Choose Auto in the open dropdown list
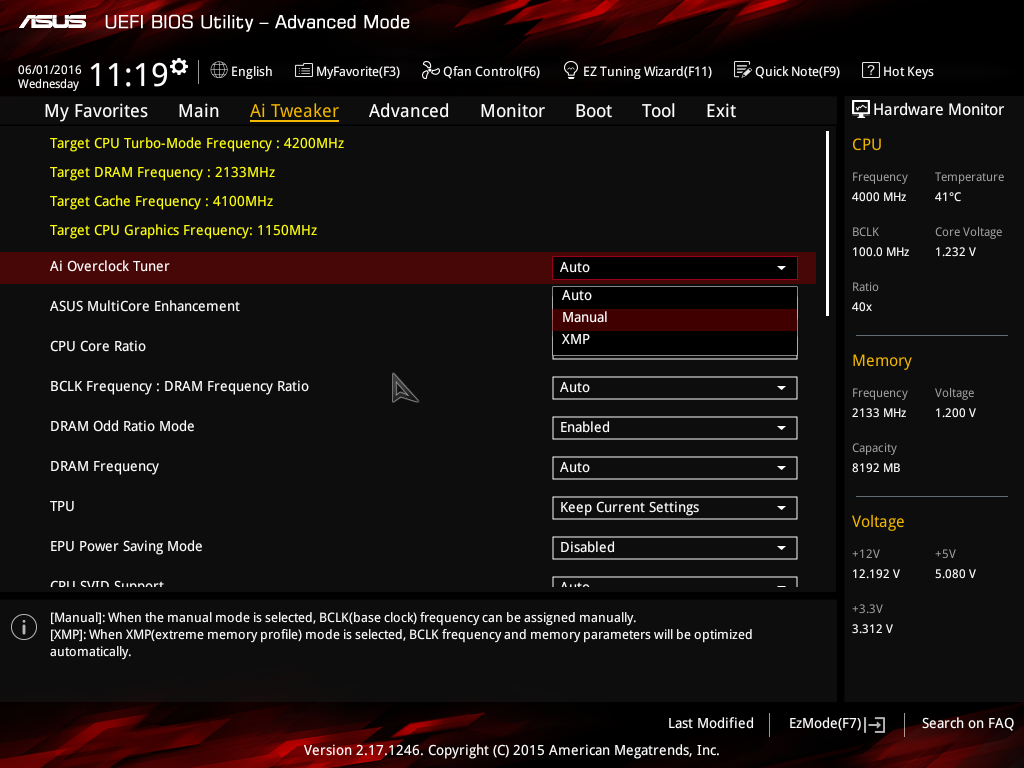The width and height of the screenshot is (1024, 768). click(675, 295)
